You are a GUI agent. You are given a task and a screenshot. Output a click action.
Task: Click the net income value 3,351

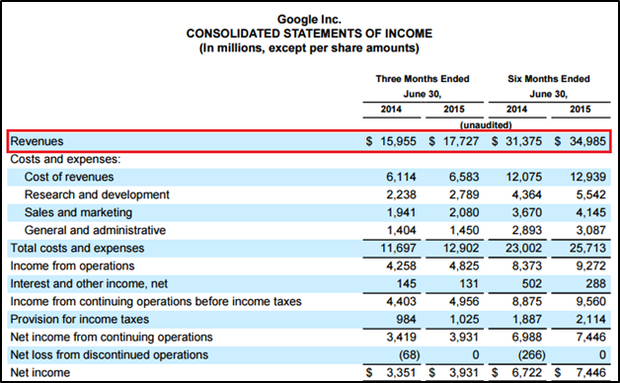[x=401, y=372]
